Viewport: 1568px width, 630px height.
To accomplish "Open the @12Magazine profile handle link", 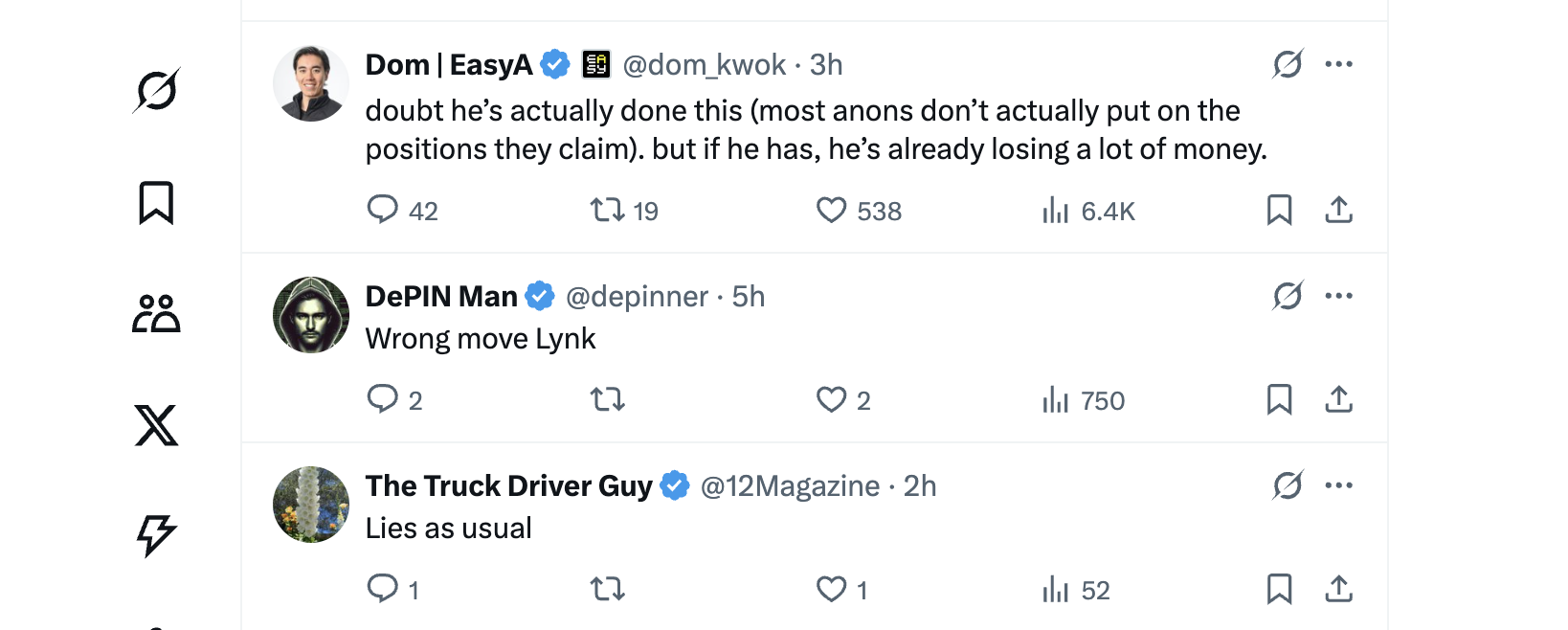I will [790, 486].
